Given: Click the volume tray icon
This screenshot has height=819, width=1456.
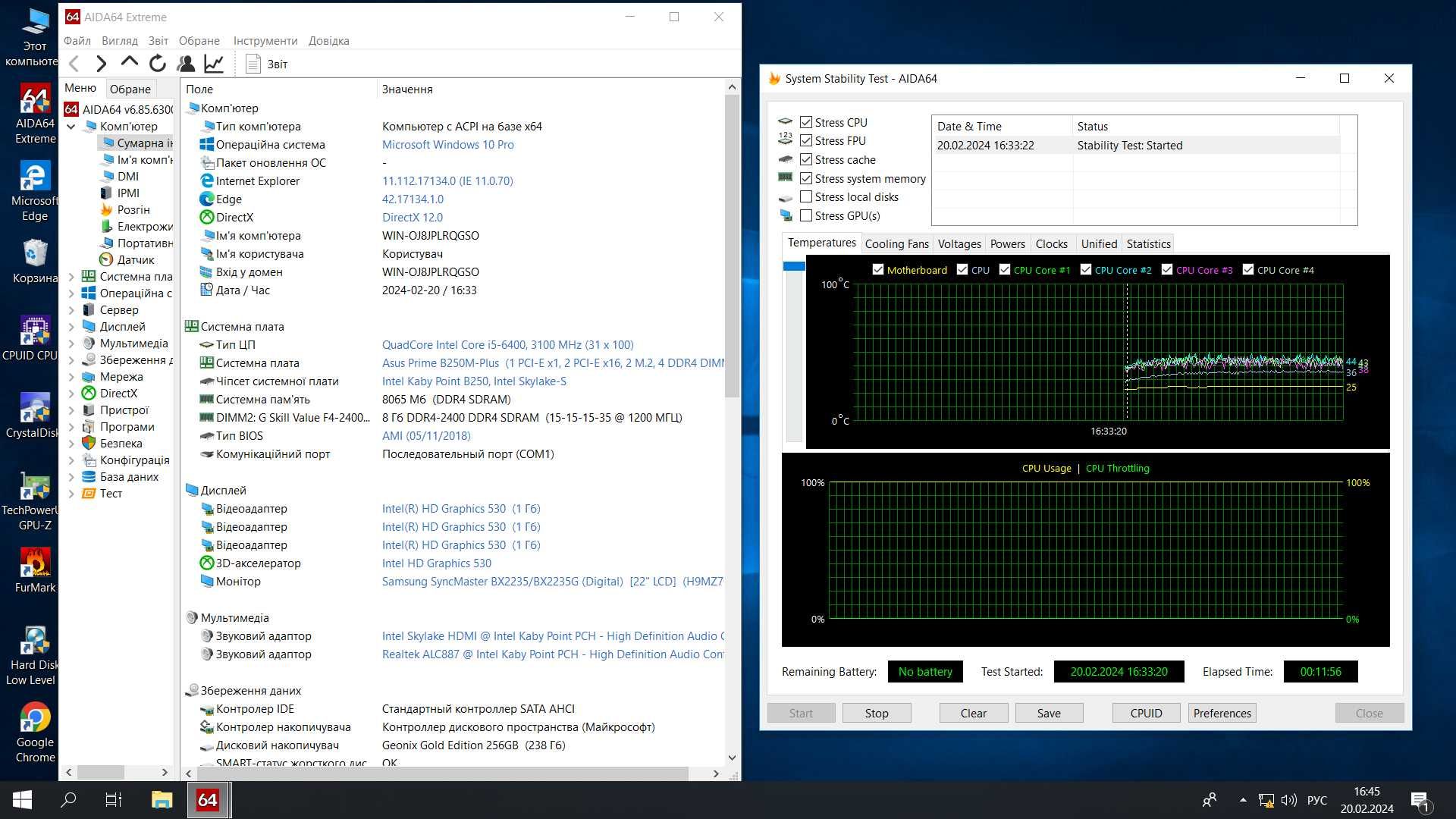Looking at the screenshot, I should [x=1288, y=800].
